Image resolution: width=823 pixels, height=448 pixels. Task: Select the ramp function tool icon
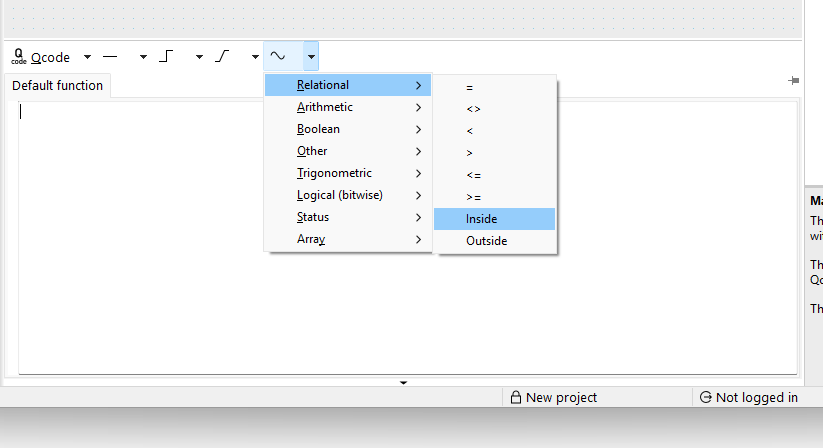coord(222,56)
